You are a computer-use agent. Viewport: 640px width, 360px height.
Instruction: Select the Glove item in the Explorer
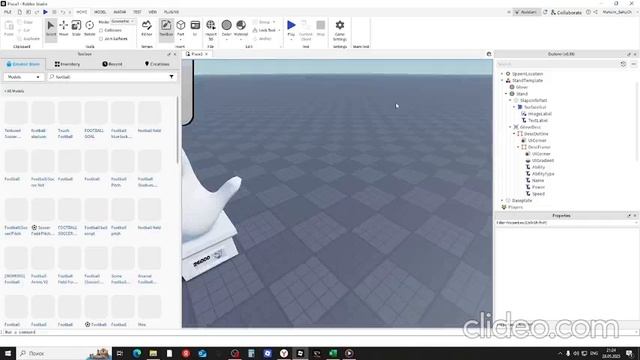pyautogui.click(x=522, y=87)
